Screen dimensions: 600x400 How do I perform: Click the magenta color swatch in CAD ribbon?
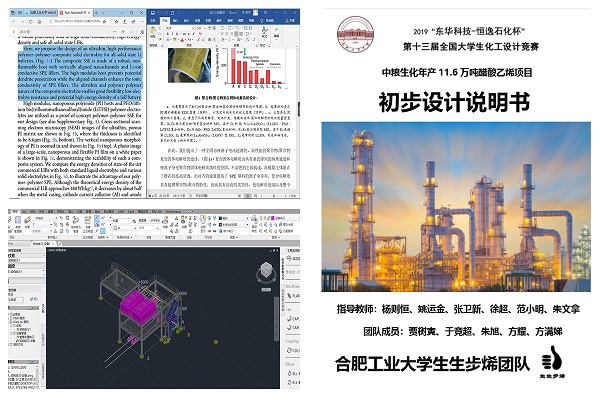click(x=272, y=218)
